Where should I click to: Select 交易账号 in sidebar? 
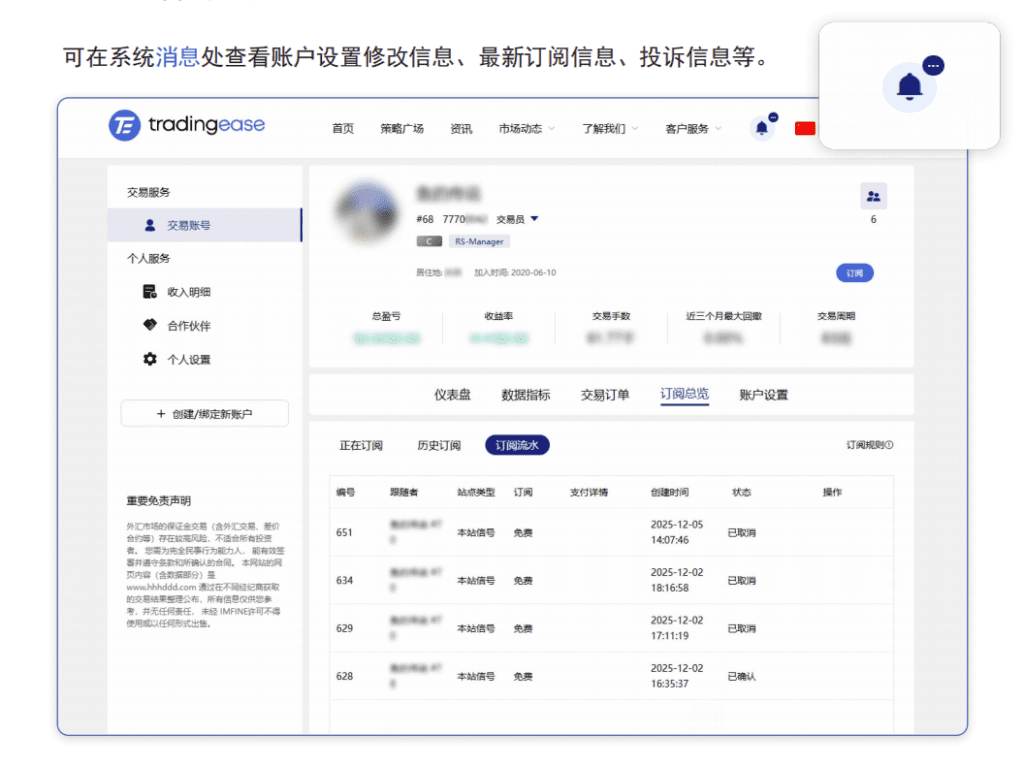click(x=188, y=226)
